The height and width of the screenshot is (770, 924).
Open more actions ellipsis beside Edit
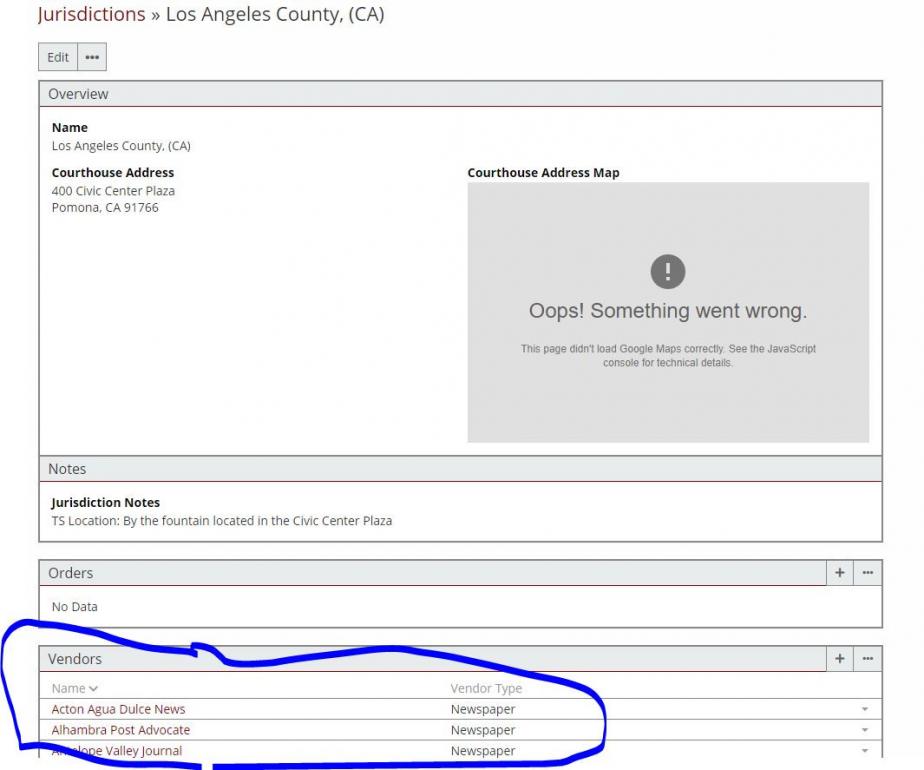92,57
